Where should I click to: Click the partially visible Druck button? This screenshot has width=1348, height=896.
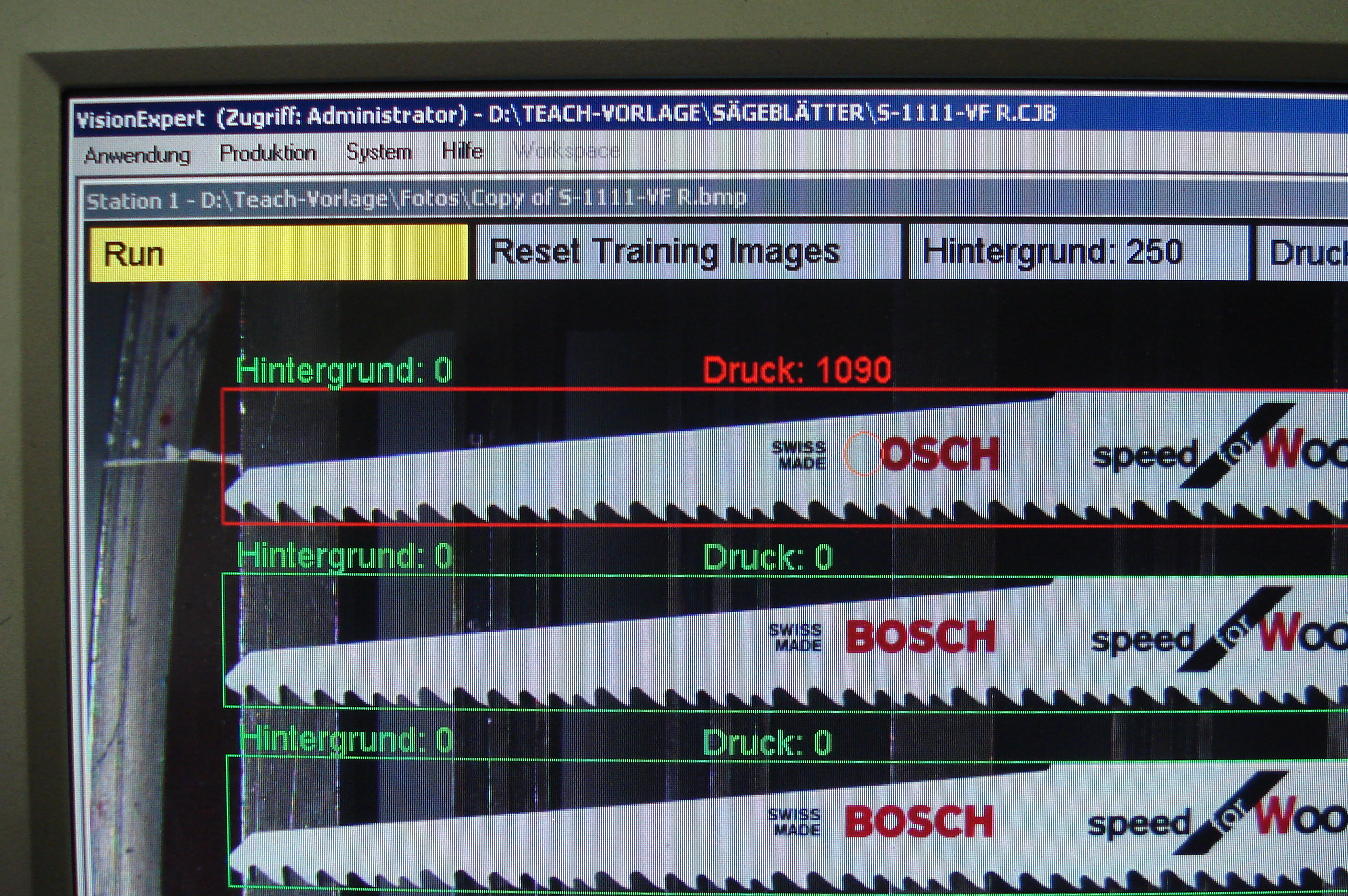(1303, 253)
